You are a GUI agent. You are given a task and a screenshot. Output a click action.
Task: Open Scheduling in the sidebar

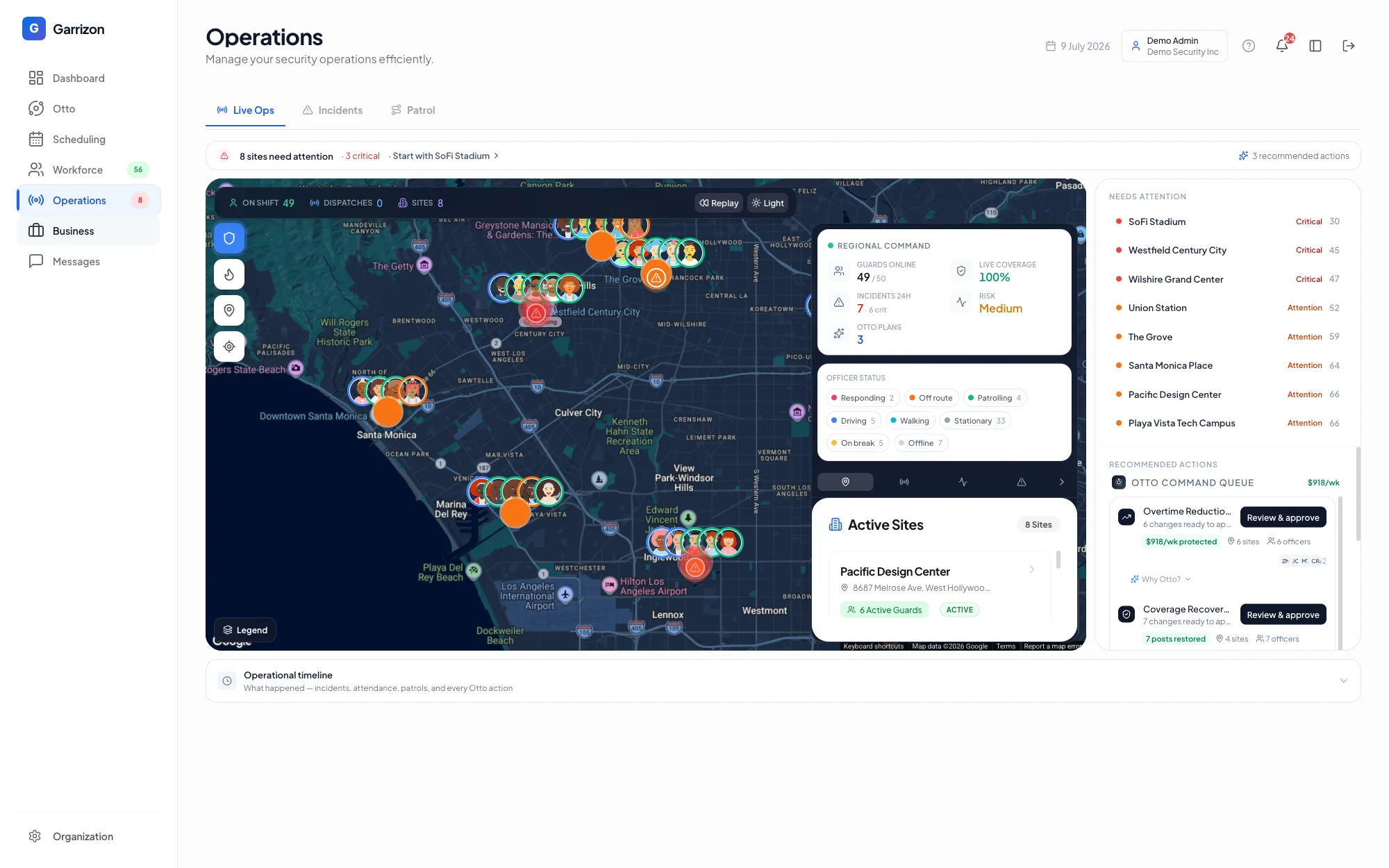(89, 140)
